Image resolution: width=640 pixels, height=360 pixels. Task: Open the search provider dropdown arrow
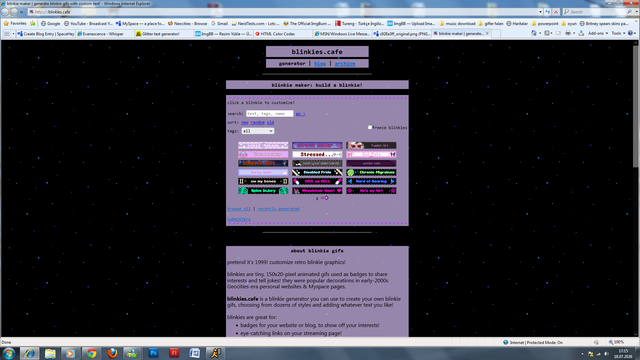click(636, 12)
